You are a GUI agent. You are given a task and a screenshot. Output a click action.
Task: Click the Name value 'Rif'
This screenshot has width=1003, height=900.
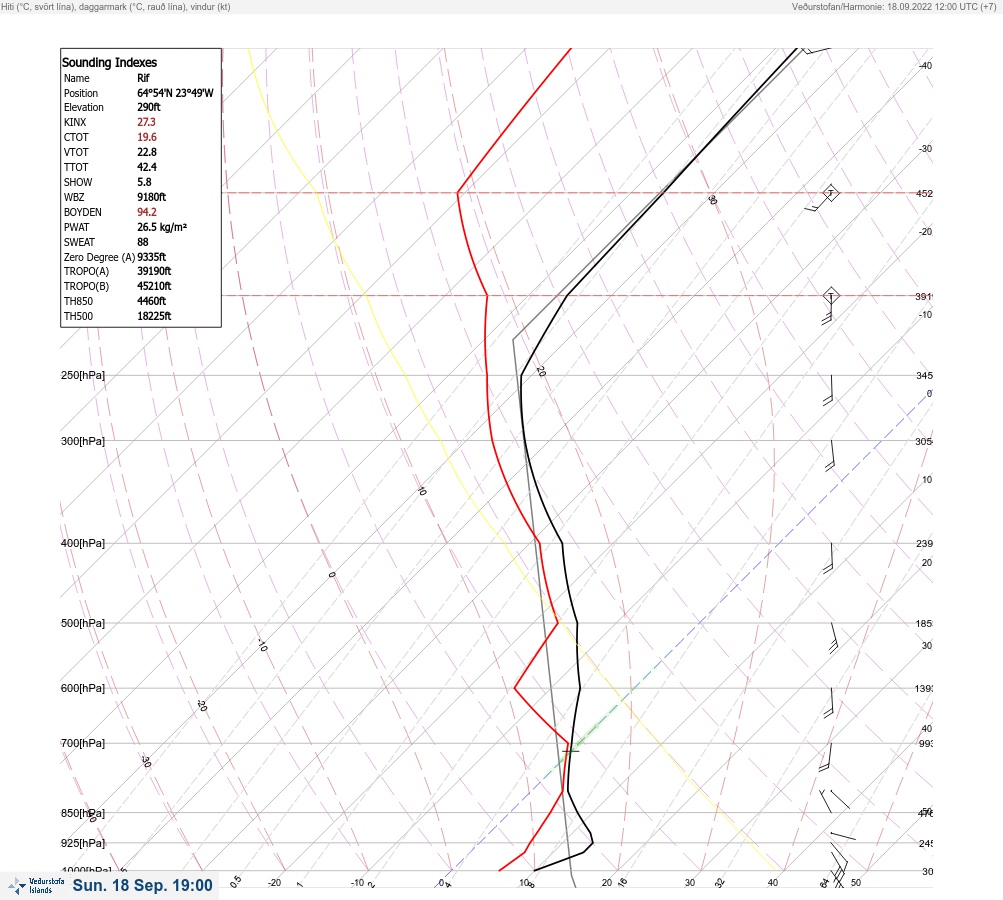[143, 78]
